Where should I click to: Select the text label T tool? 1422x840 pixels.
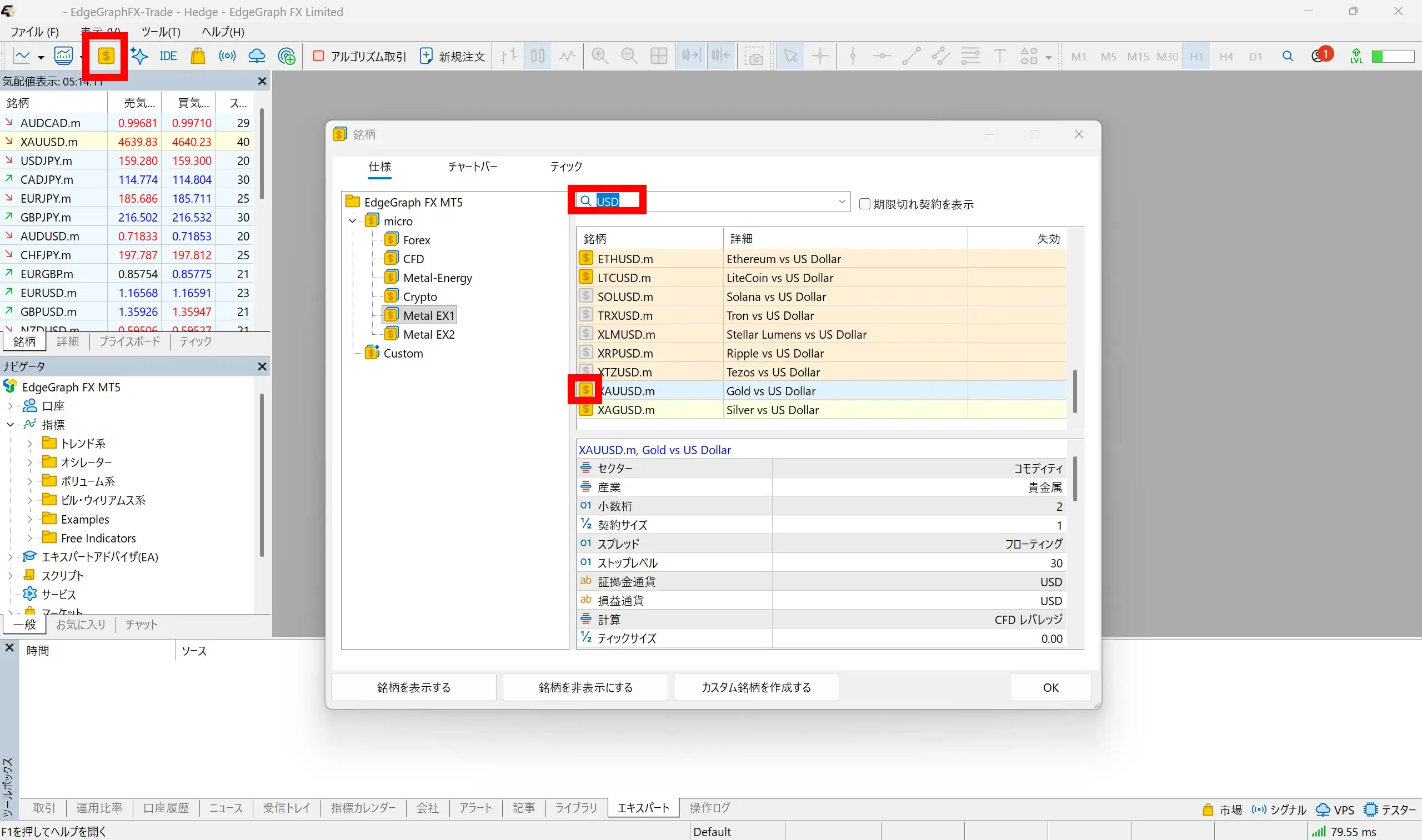pyautogui.click(x=1000, y=56)
